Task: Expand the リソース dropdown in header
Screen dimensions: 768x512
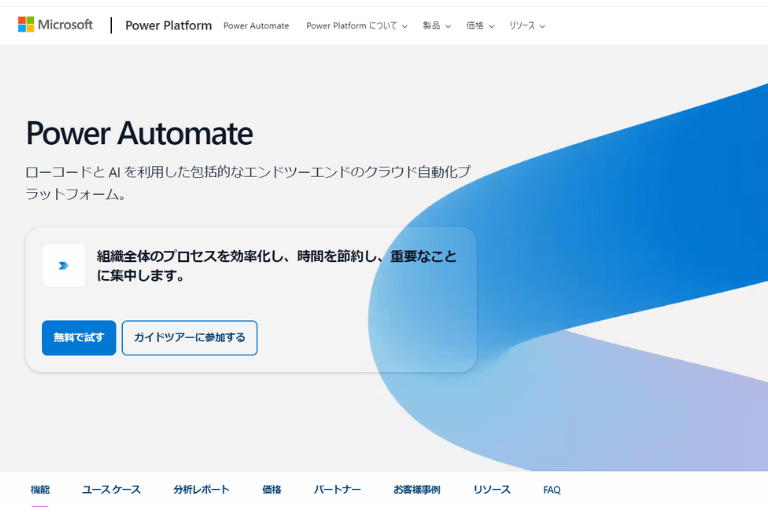Action: (527, 25)
